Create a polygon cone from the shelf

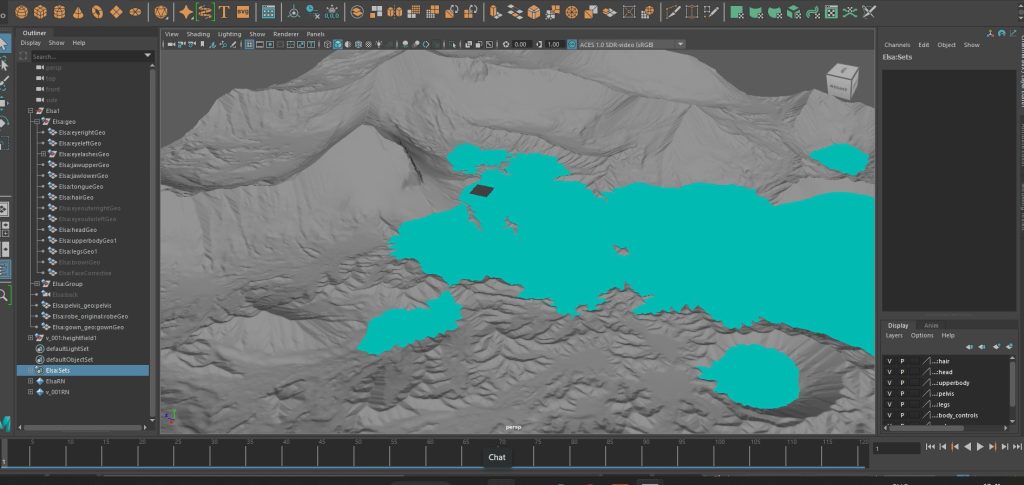click(78, 12)
